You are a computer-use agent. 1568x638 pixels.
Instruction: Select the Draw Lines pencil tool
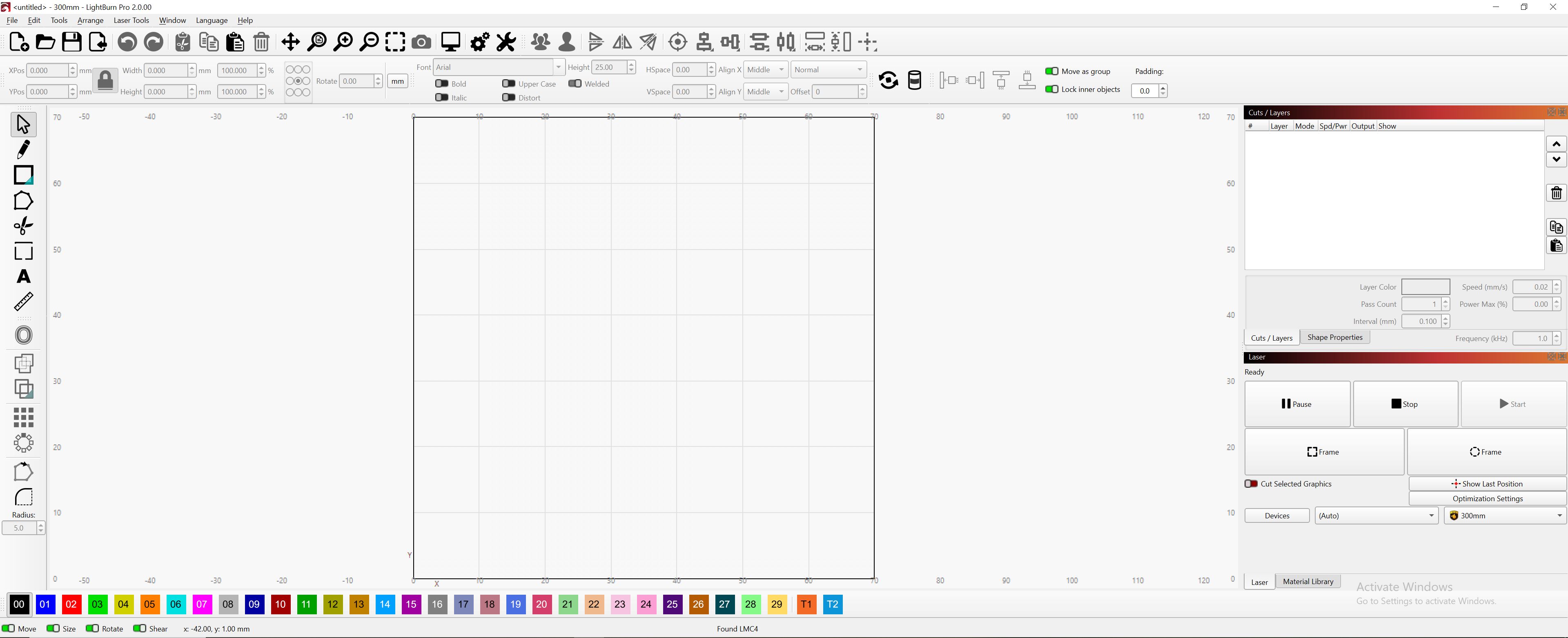tap(23, 149)
